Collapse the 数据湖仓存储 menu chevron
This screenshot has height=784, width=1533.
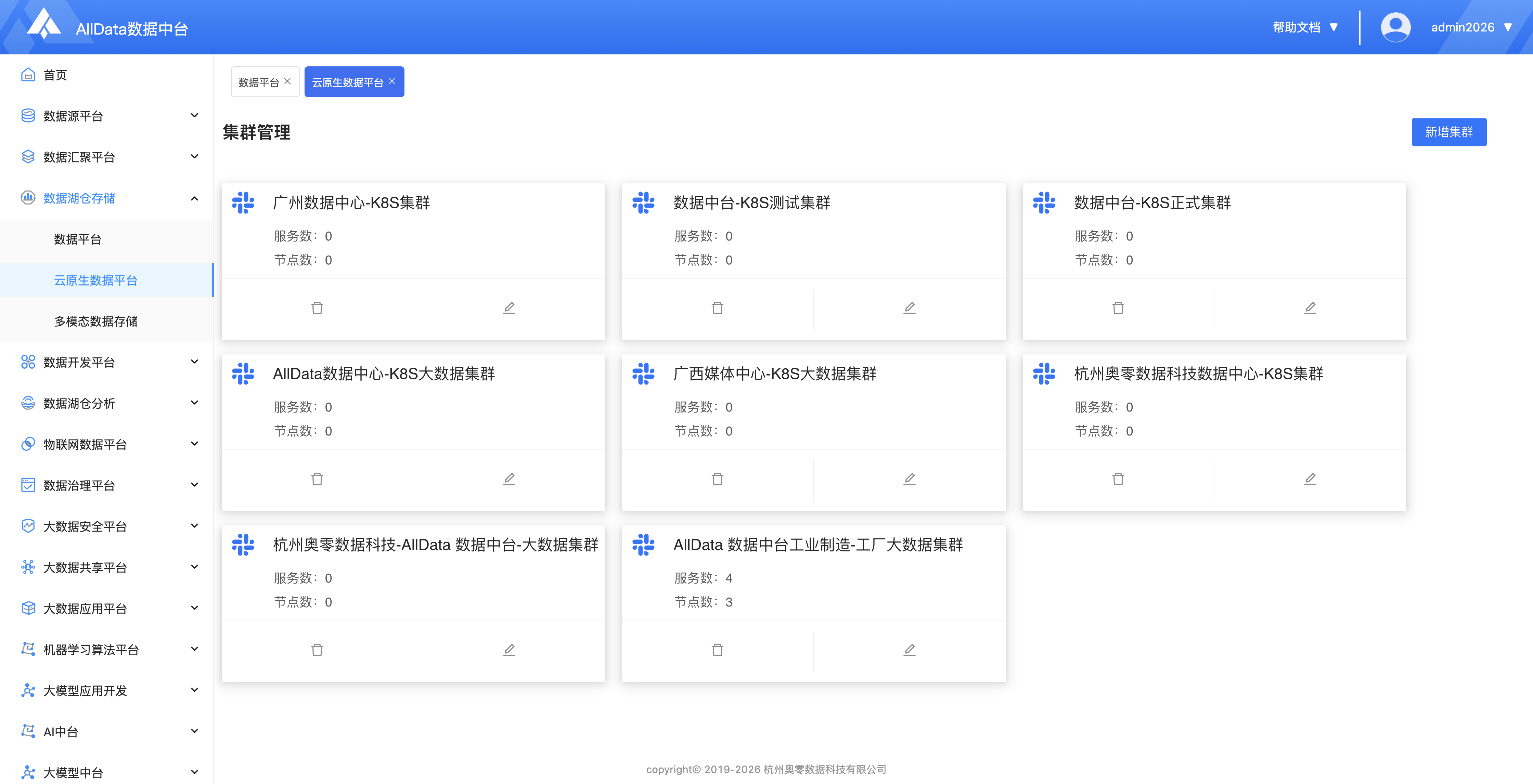point(194,198)
